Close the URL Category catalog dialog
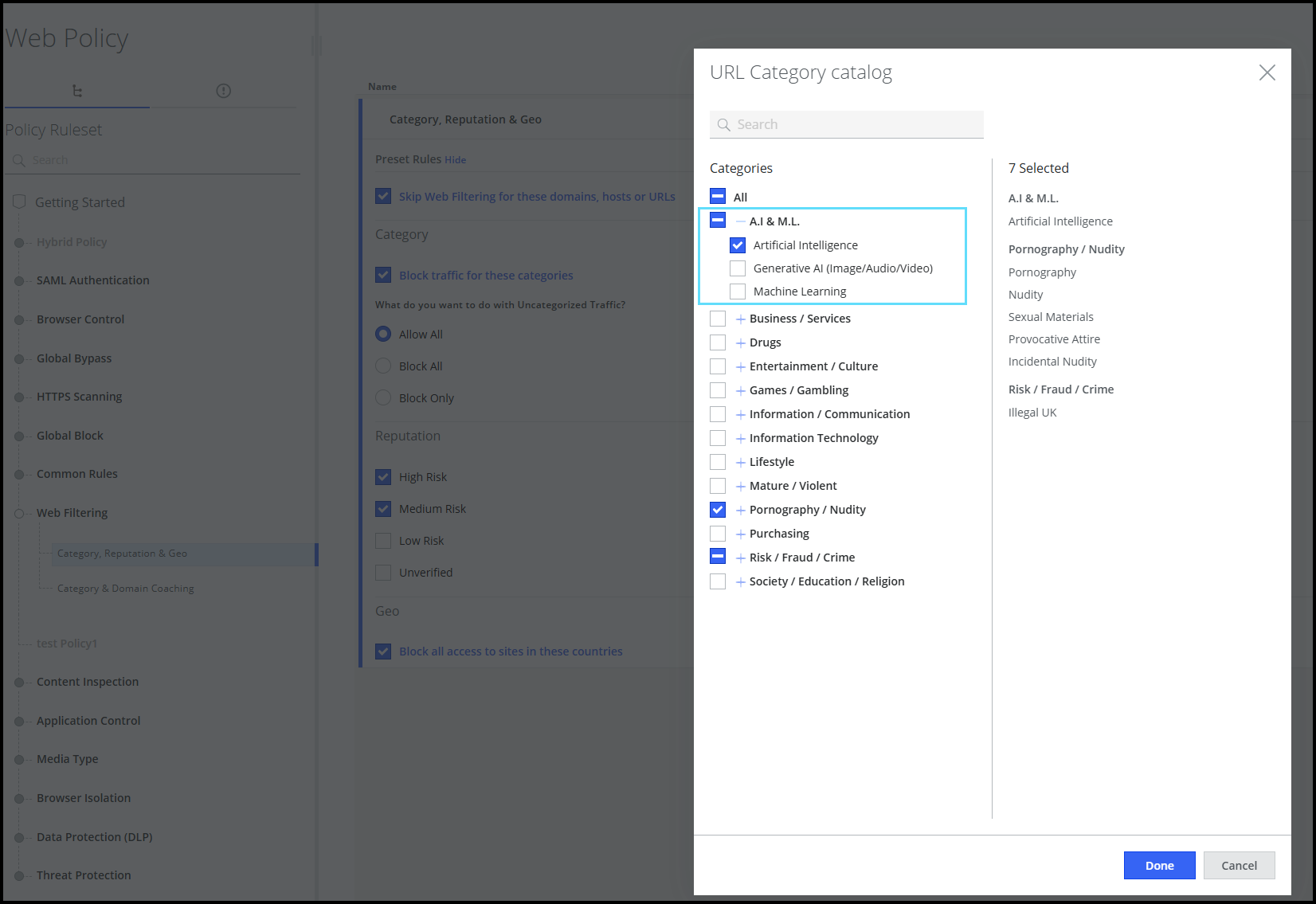The image size is (1316, 904). click(1267, 72)
